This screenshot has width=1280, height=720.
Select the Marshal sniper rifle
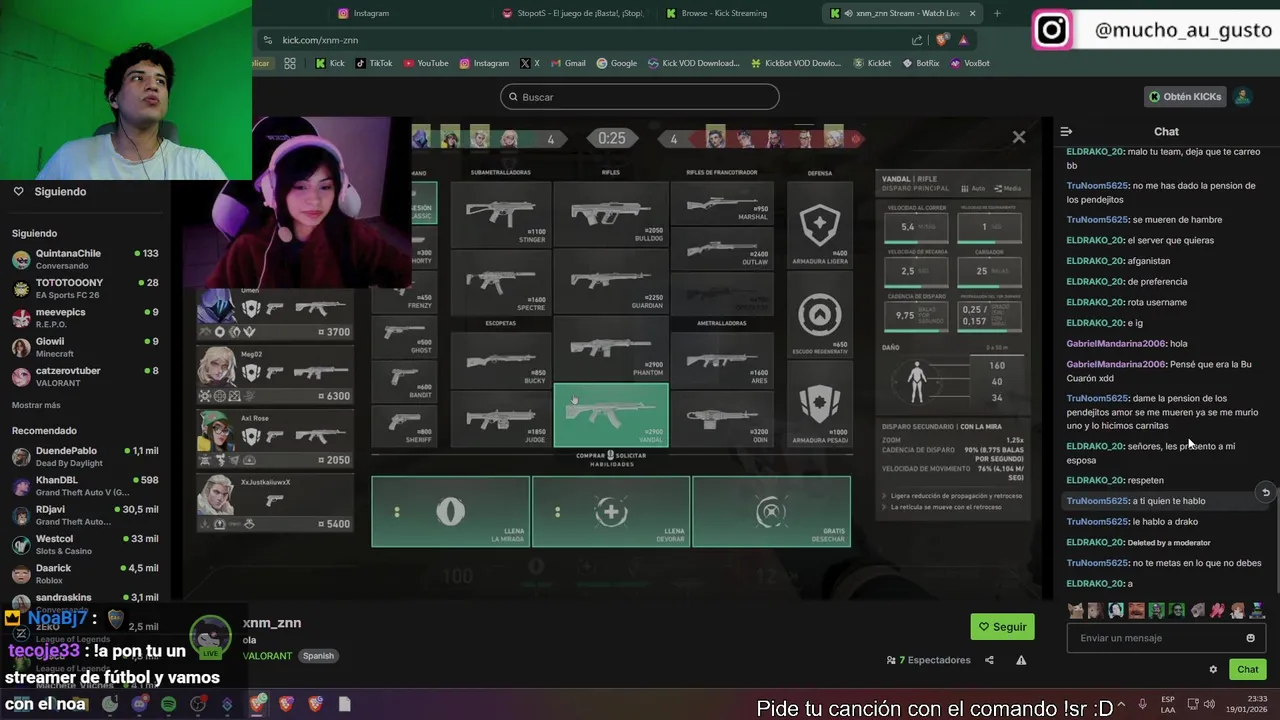pos(722,205)
